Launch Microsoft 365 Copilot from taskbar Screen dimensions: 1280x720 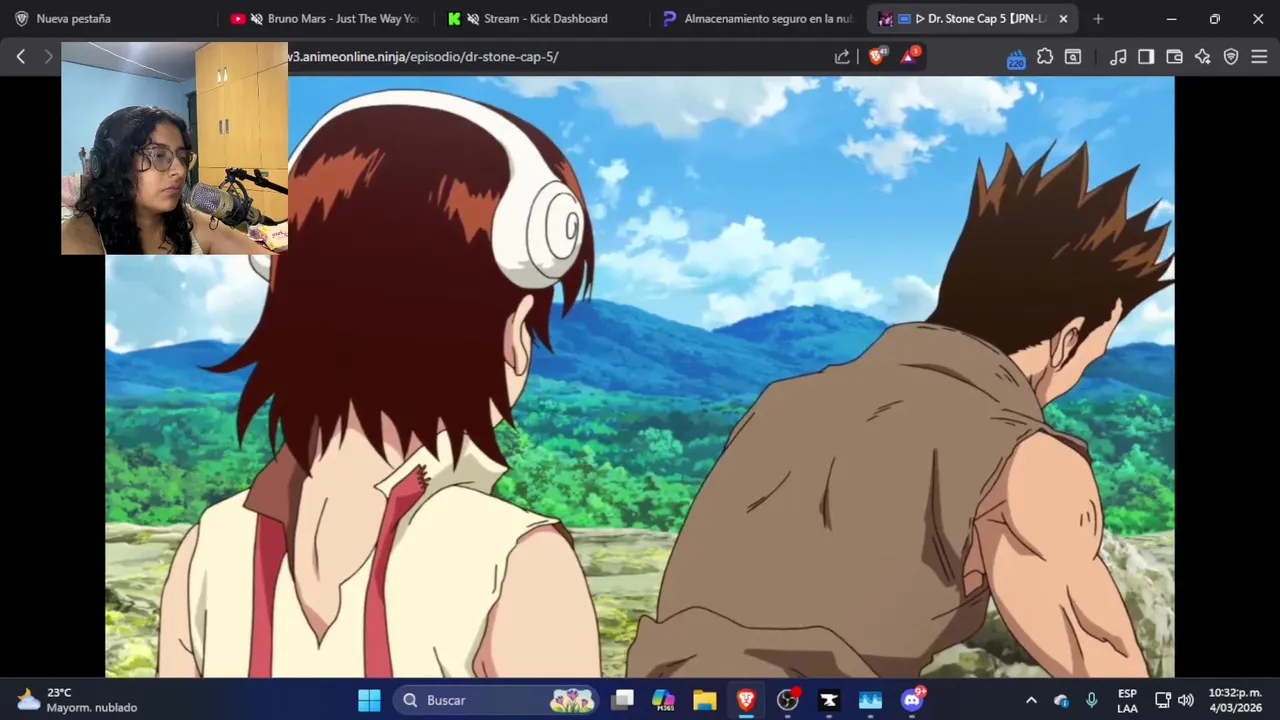click(663, 700)
